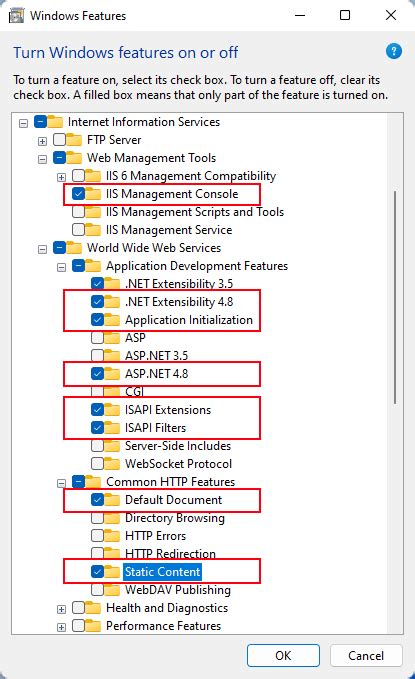The height and width of the screenshot is (679, 415).
Task: Expand the FTP Server node
Action: coord(42,141)
